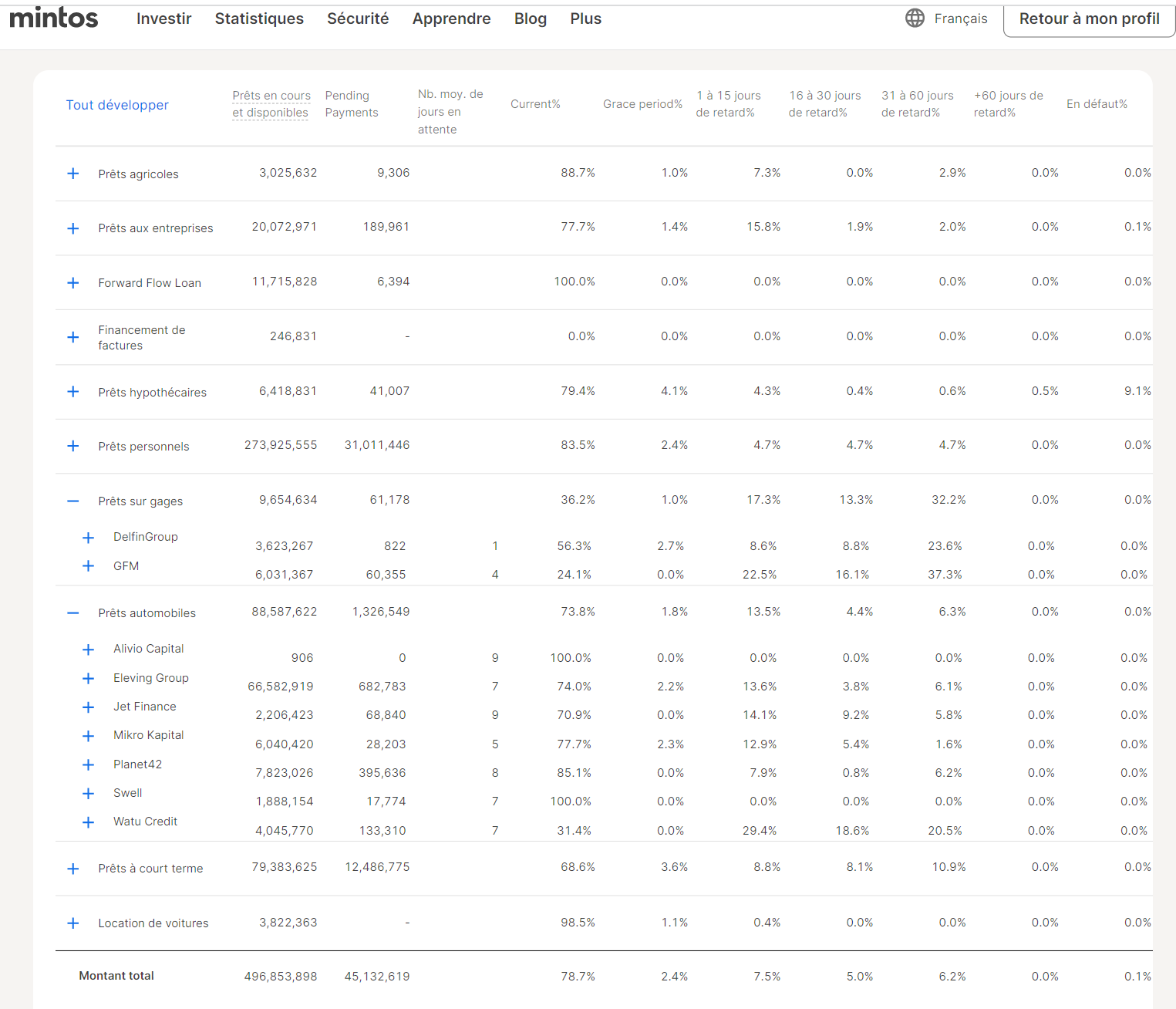Open the Investir menu
Image resolution: width=1176 pixels, height=1009 pixels.
click(163, 19)
